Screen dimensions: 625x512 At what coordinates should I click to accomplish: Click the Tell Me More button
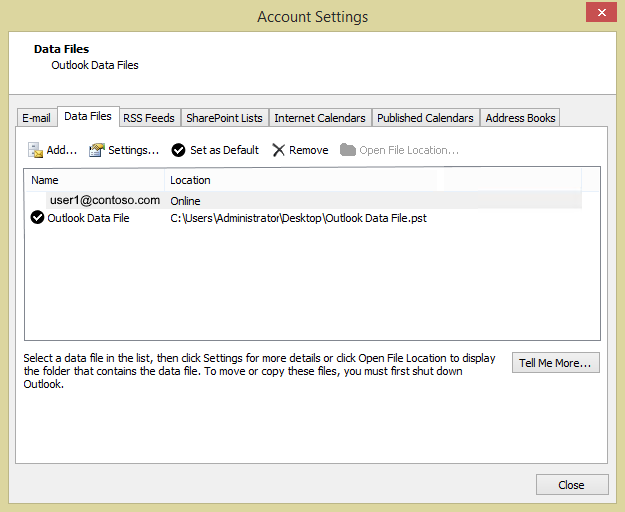tap(555, 363)
